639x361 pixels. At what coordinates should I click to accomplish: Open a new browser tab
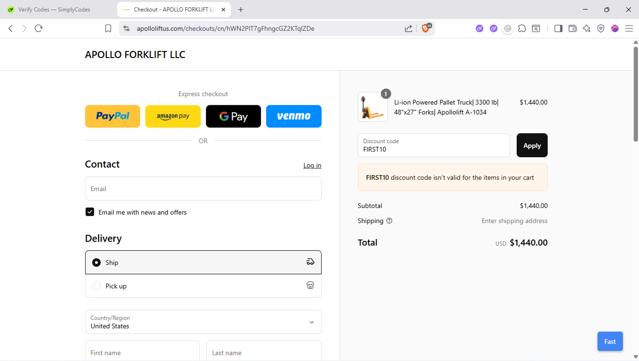click(240, 9)
